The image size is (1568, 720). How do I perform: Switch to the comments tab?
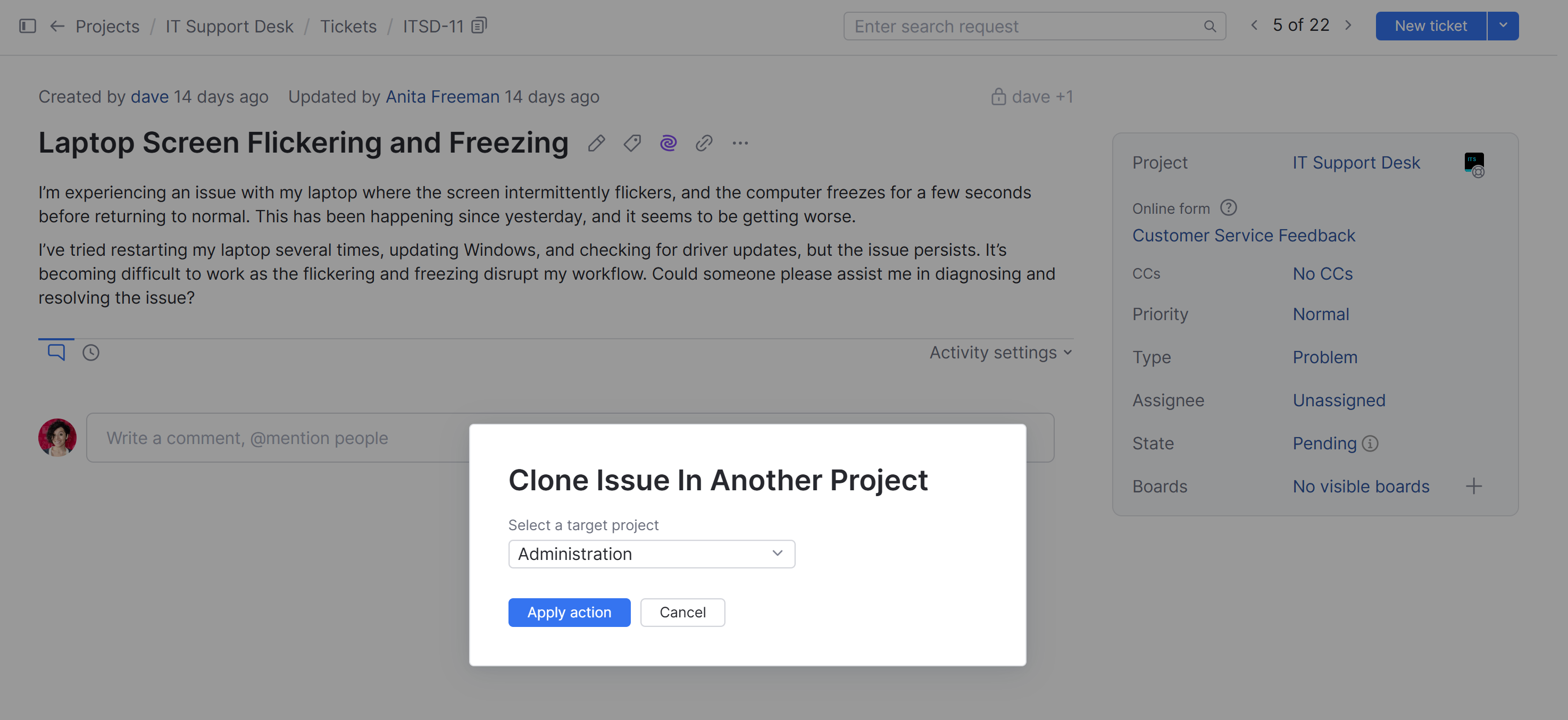pyautogui.click(x=56, y=353)
